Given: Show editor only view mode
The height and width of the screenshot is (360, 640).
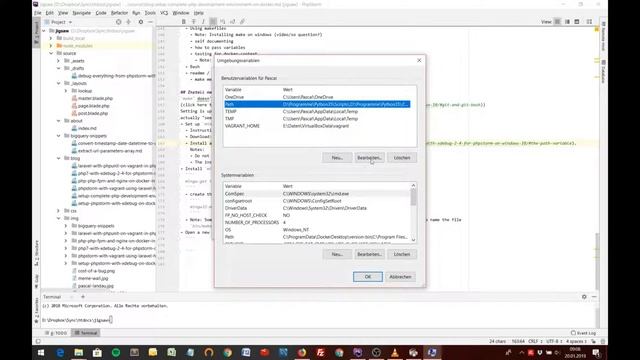Looking at the screenshot, I should tap(557, 22).
